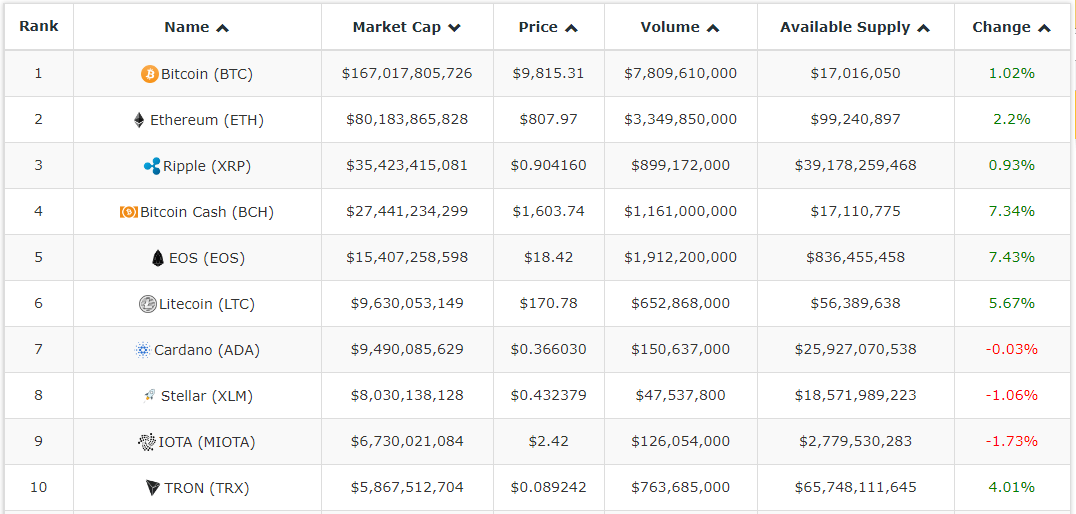The width and height of the screenshot is (1076, 514).
Task: Open the TRON (TRX) link
Action: click(207, 488)
